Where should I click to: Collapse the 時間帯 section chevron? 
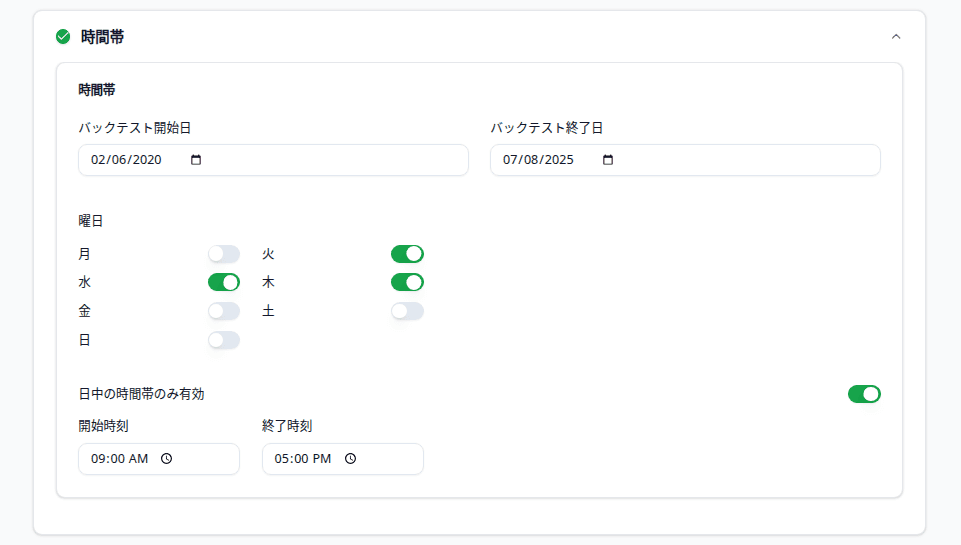coord(896,37)
